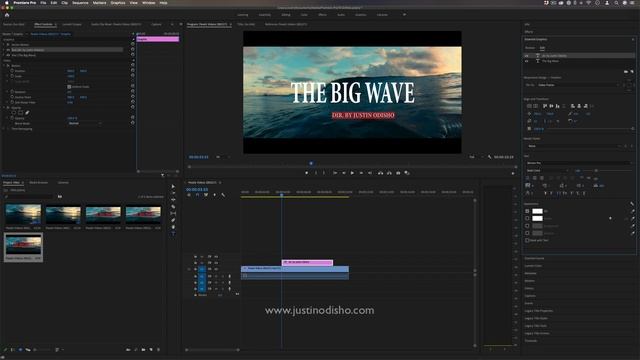
Task: Select the Razor tool
Action: click(x=173, y=207)
